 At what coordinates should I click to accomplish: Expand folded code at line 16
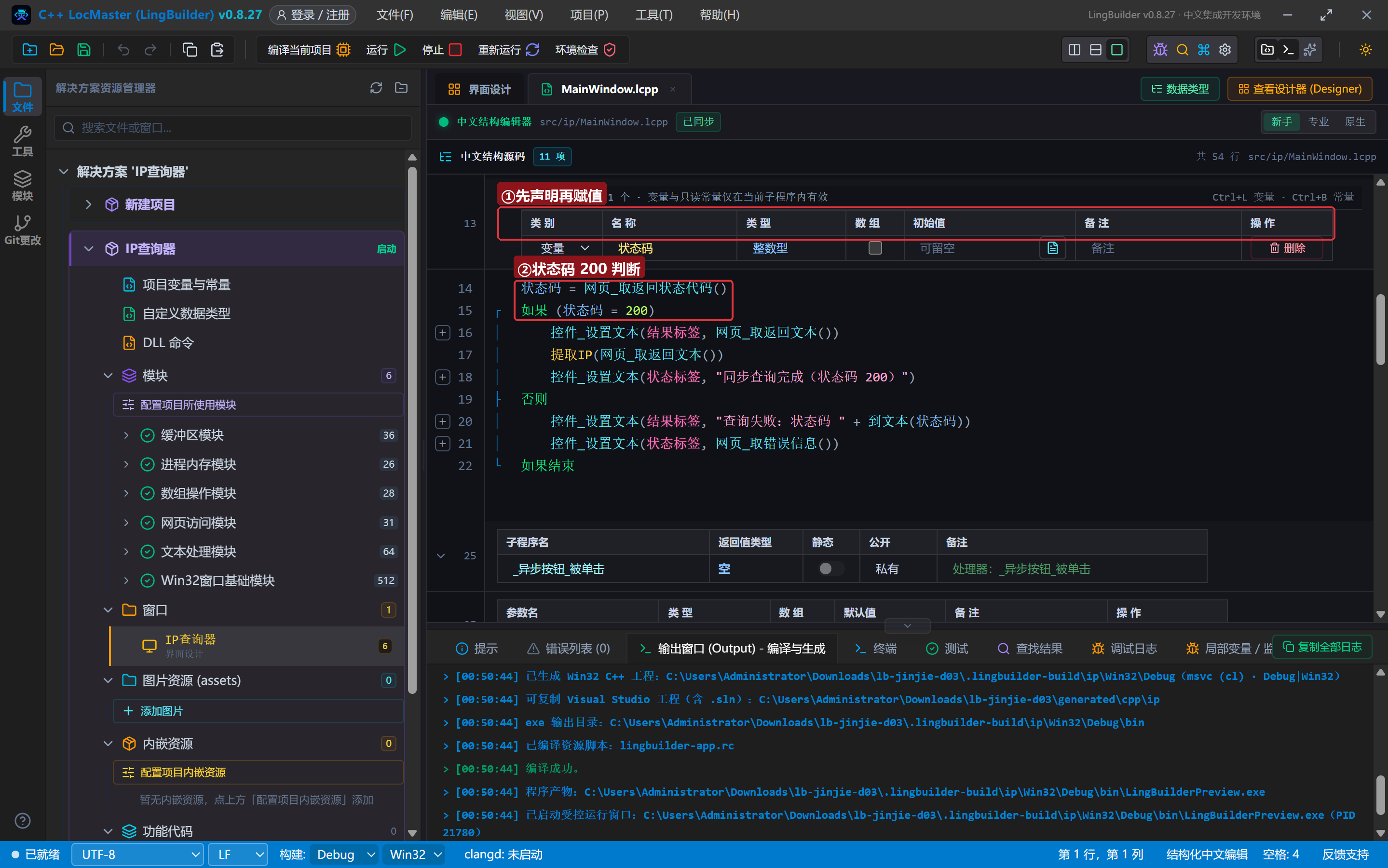click(x=443, y=332)
